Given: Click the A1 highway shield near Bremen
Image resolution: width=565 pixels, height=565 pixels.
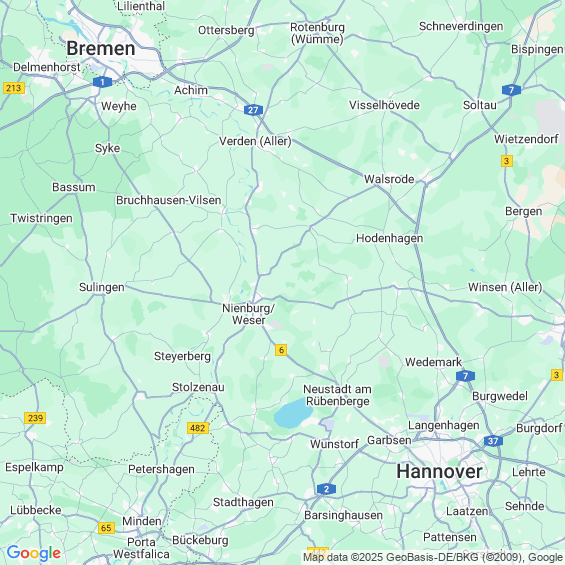Looking at the screenshot, I should pyautogui.click(x=102, y=82).
